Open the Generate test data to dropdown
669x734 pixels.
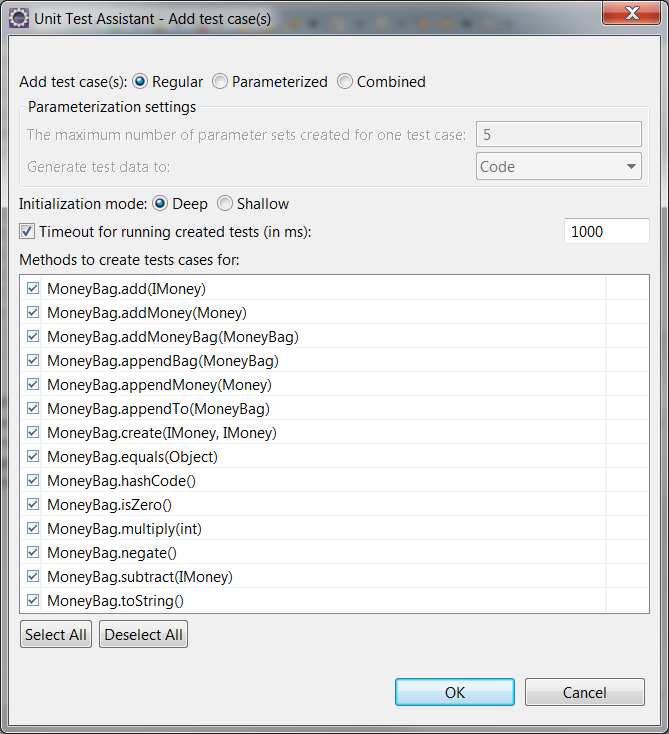559,166
